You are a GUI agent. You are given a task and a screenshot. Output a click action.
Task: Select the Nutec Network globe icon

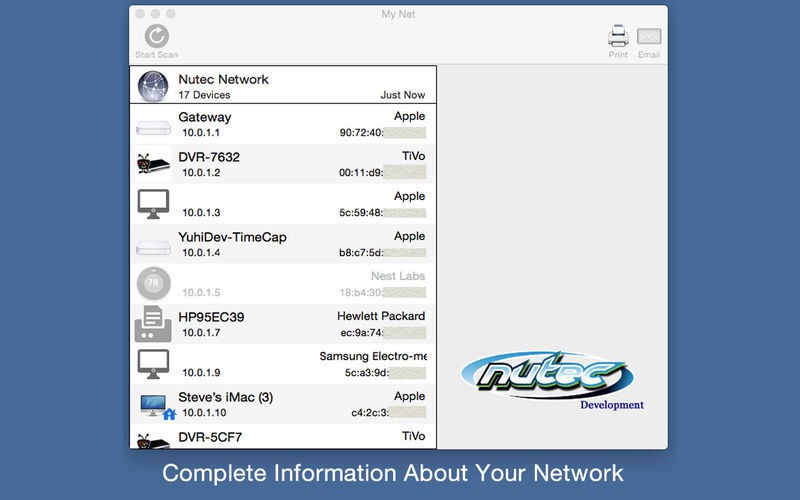[153, 86]
